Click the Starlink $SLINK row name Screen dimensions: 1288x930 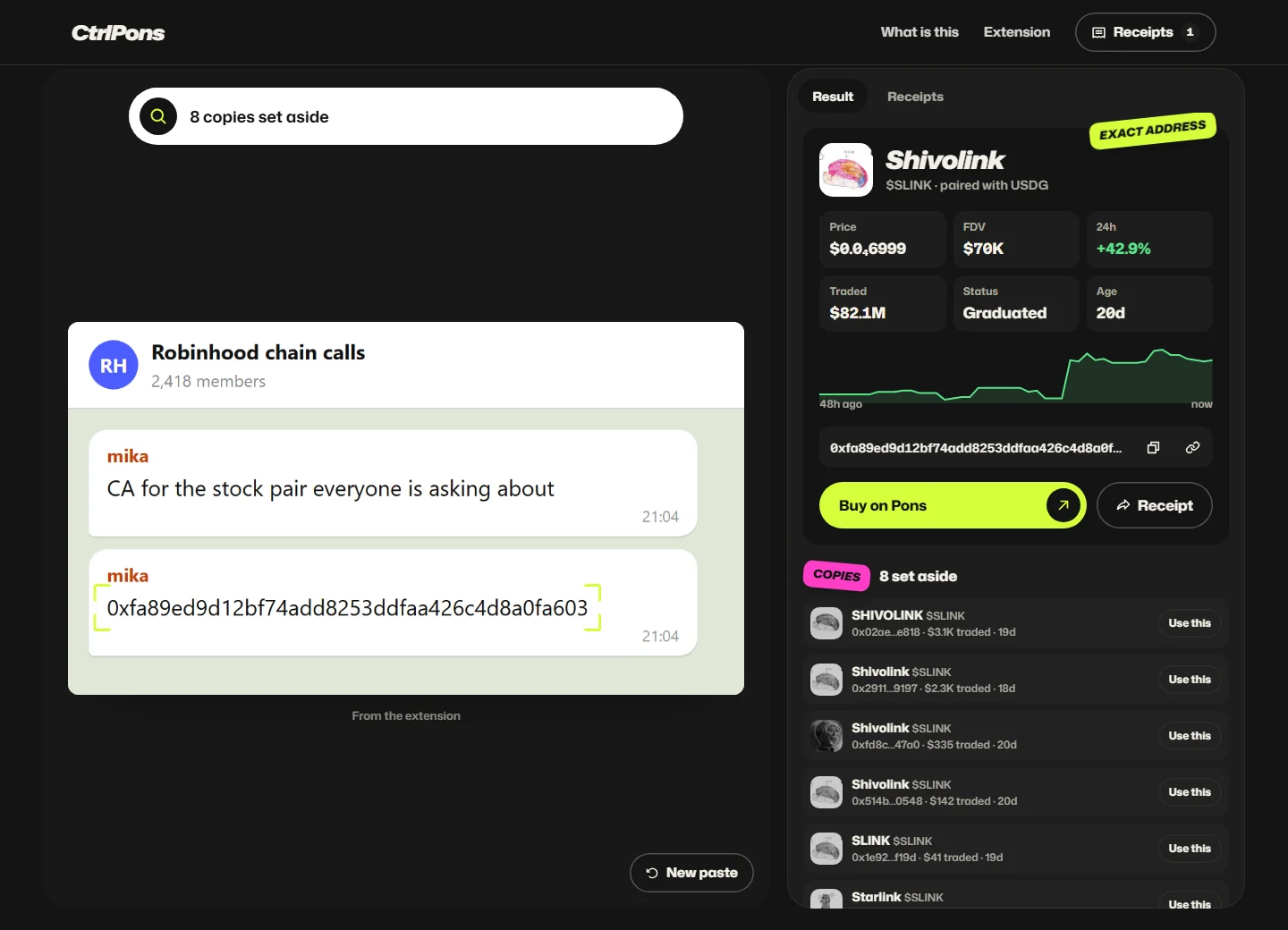pyautogui.click(x=897, y=897)
